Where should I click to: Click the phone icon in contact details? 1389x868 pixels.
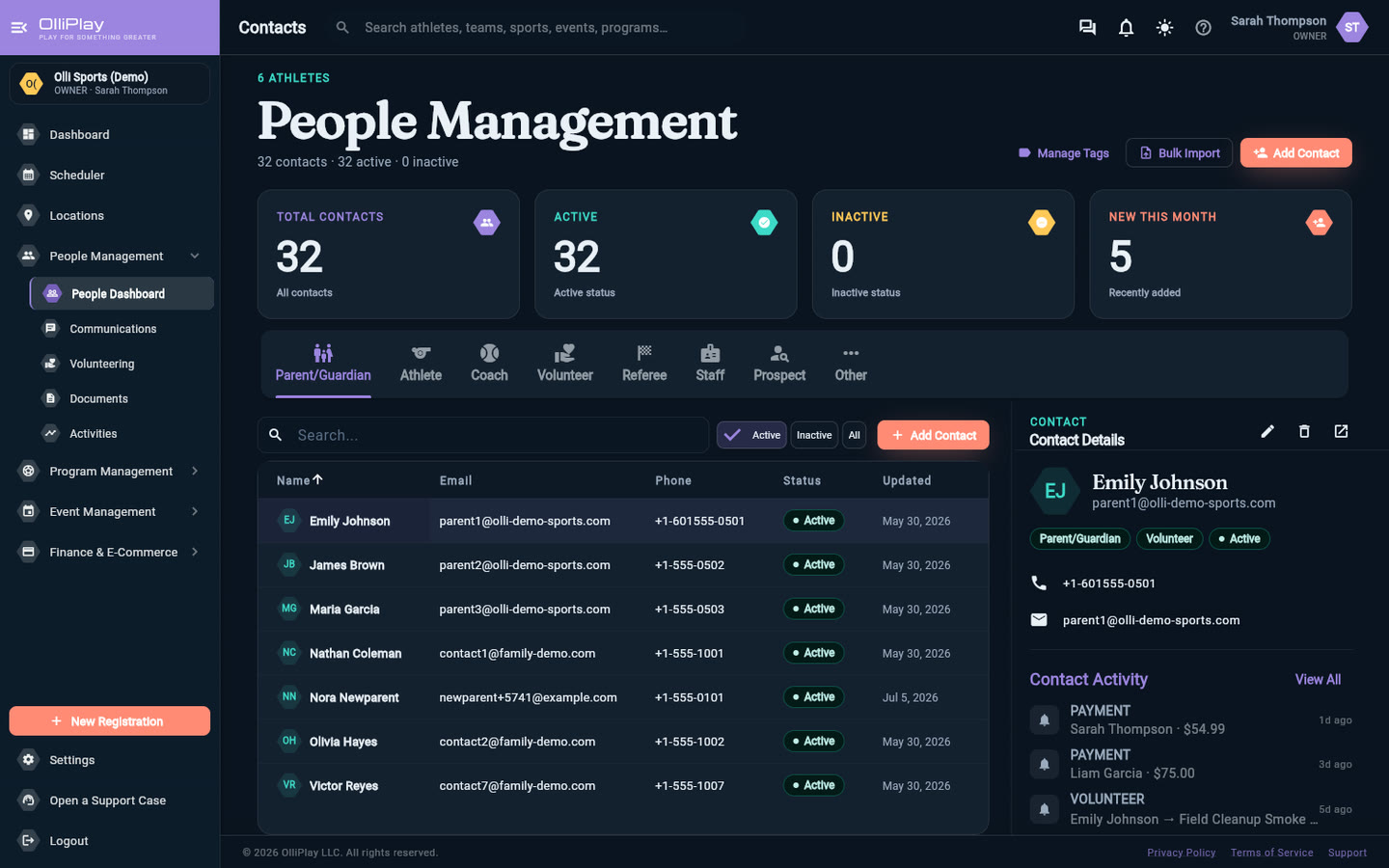point(1039,583)
